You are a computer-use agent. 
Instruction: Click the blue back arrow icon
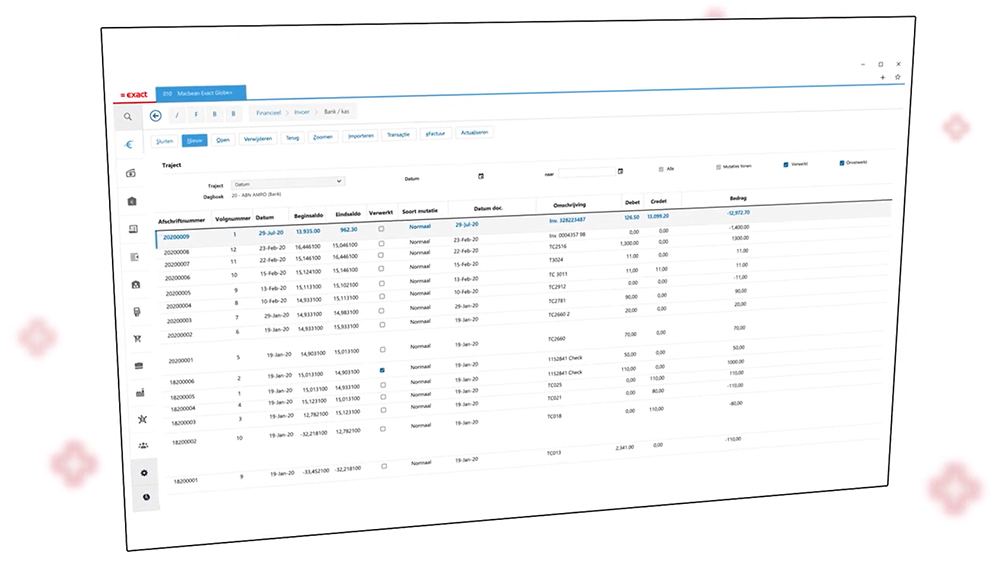point(155,116)
